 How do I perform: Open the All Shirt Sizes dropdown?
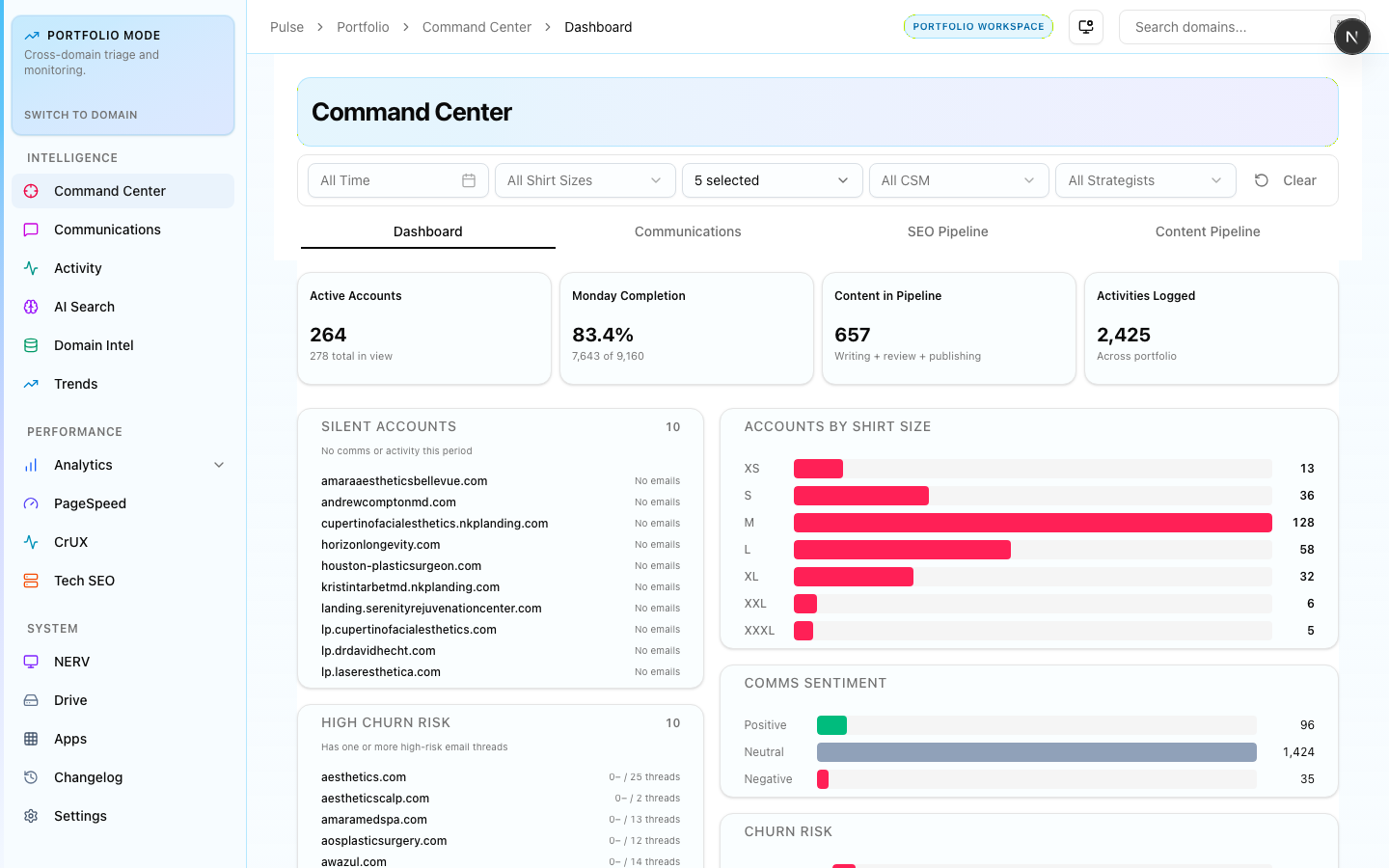[x=585, y=180]
